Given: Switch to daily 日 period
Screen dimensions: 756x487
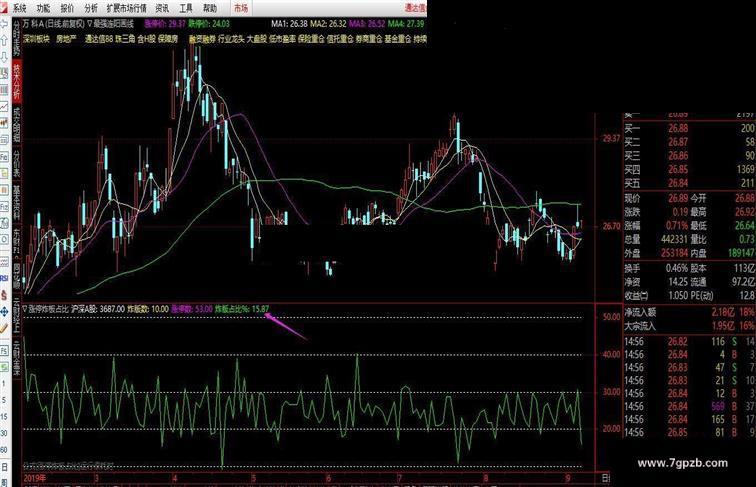Looking at the screenshot, I should pos(4,466).
